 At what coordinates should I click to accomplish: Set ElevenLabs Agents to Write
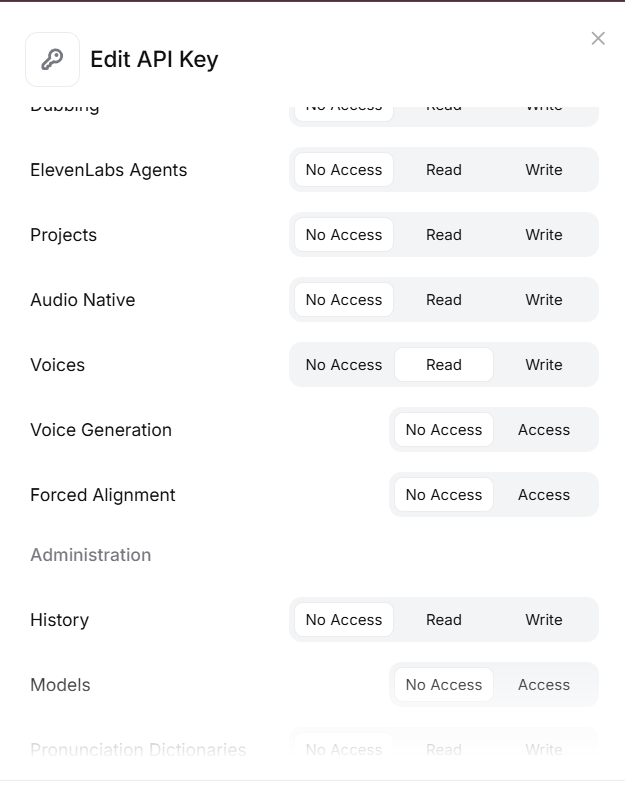[x=544, y=170]
